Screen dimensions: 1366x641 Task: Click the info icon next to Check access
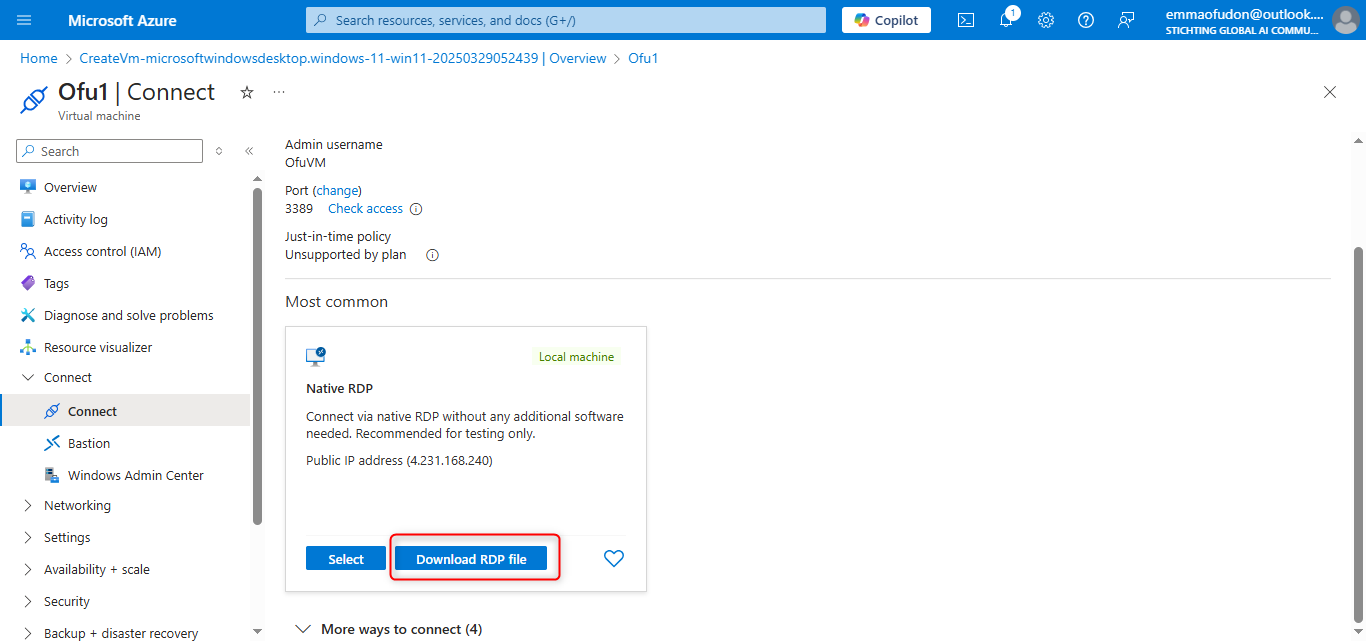point(416,209)
